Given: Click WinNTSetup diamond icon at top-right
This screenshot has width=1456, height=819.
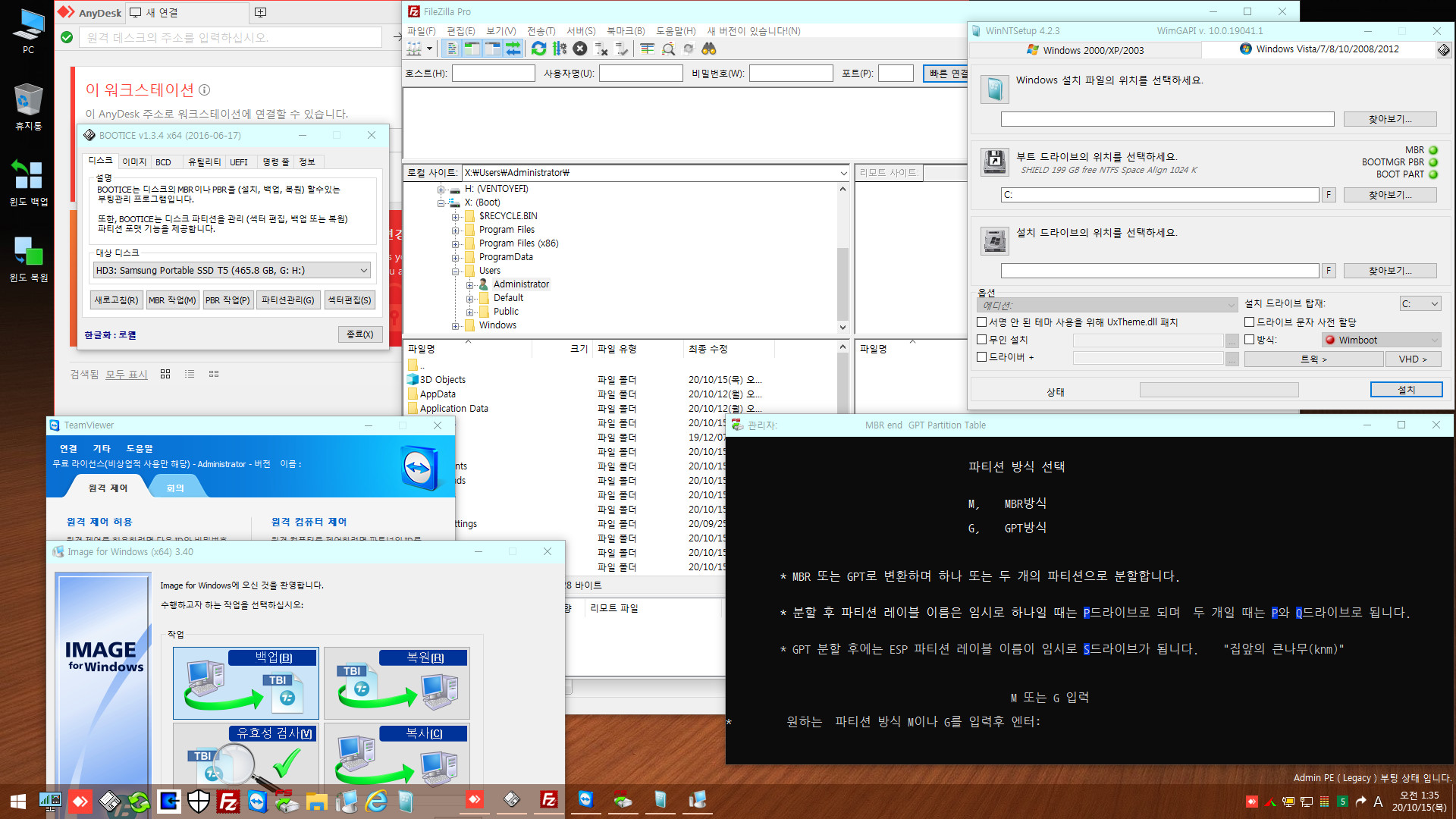Looking at the screenshot, I should coord(1443,50).
